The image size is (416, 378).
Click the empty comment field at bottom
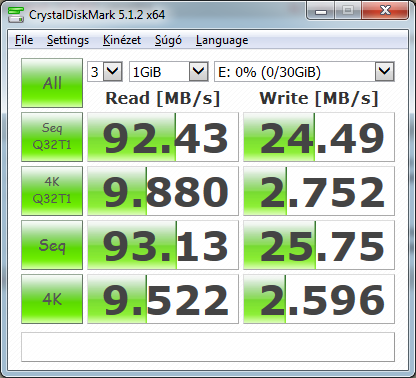[x=208, y=347]
